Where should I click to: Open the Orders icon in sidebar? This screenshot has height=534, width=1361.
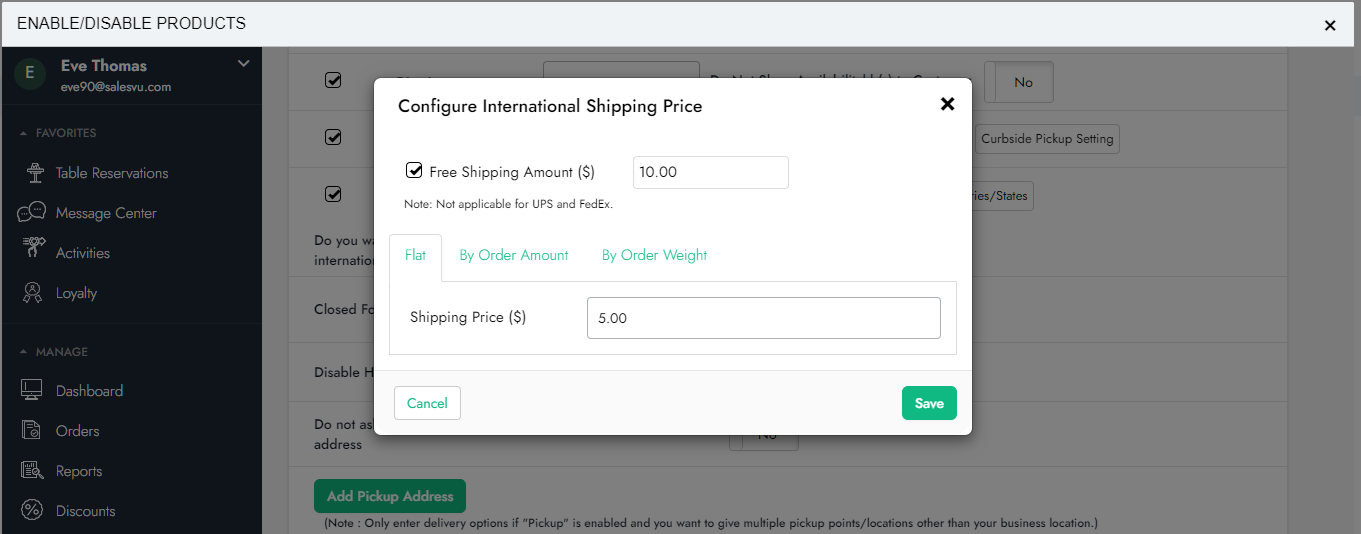click(32, 431)
